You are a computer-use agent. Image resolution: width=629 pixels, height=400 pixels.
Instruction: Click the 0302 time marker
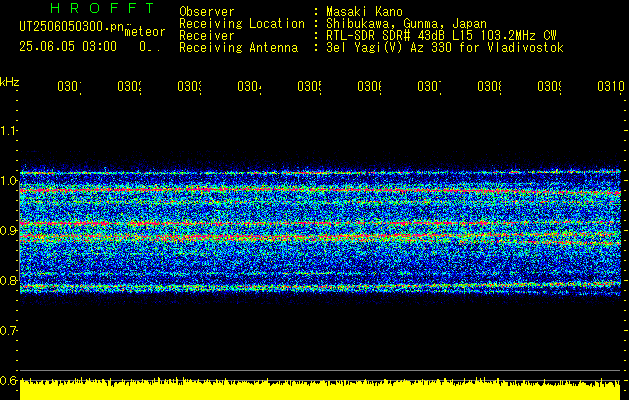(x=130, y=86)
